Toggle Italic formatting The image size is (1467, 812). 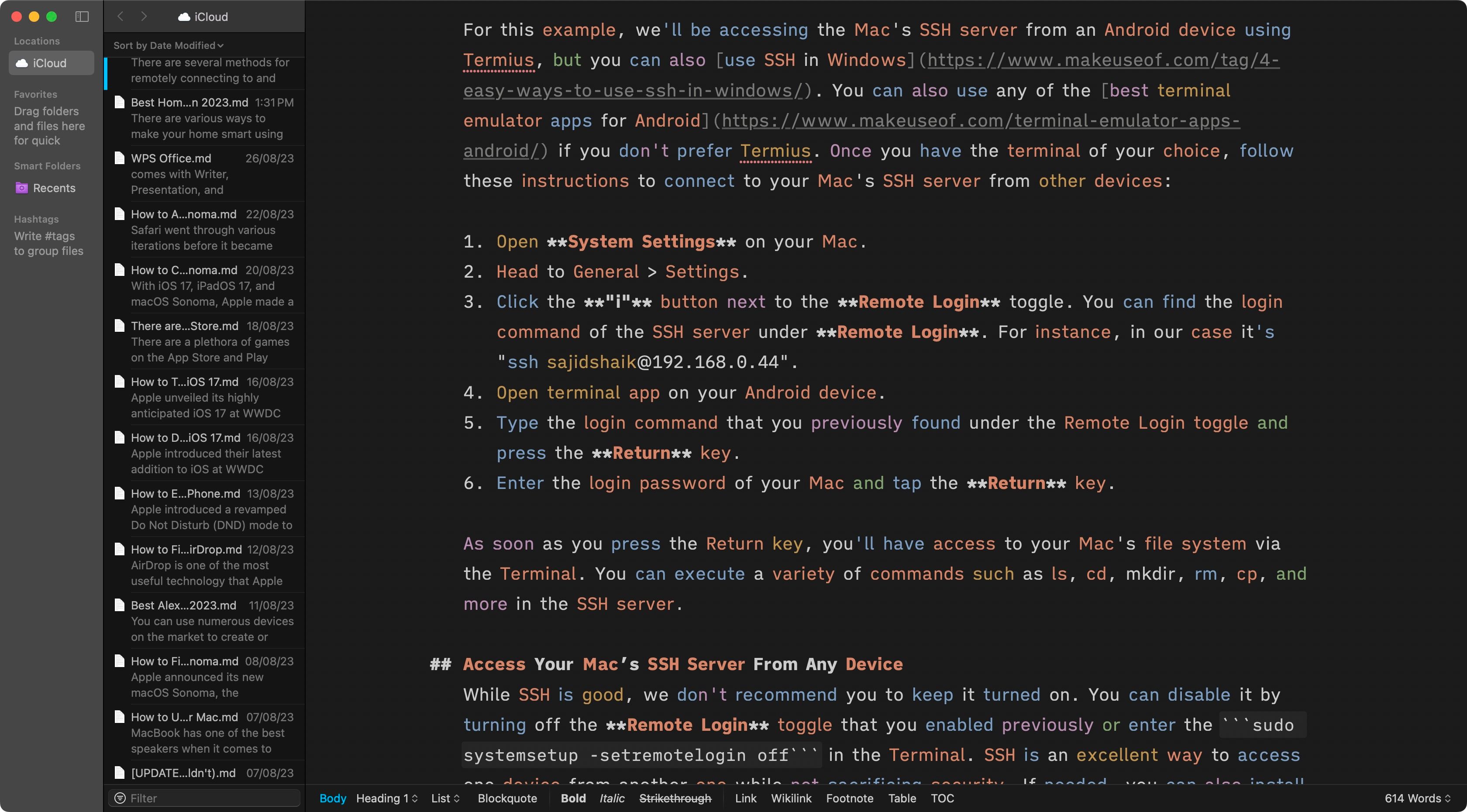click(612, 798)
